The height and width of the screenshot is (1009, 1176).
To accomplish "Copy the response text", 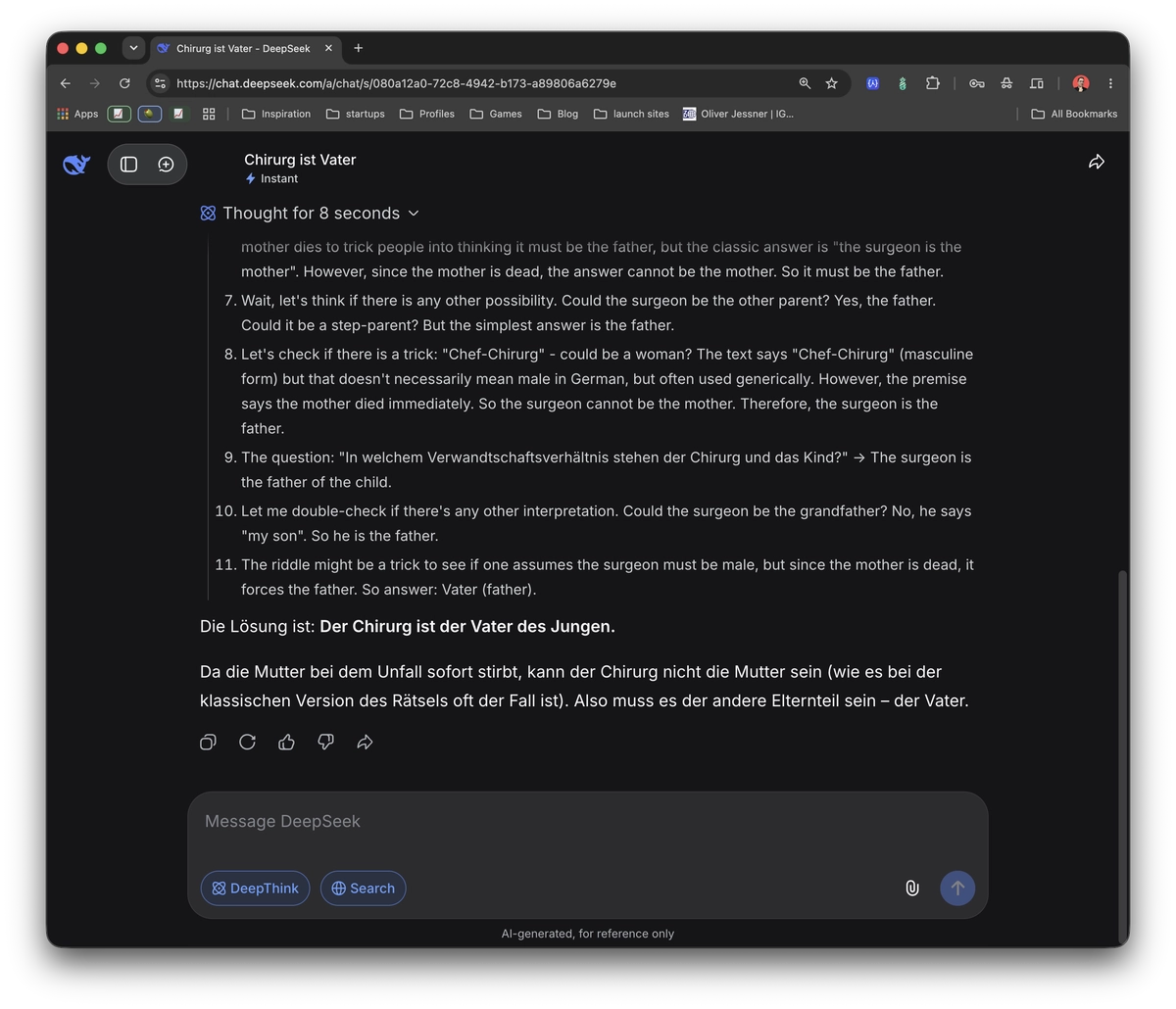I will pyautogui.click(x=208, y=743).
